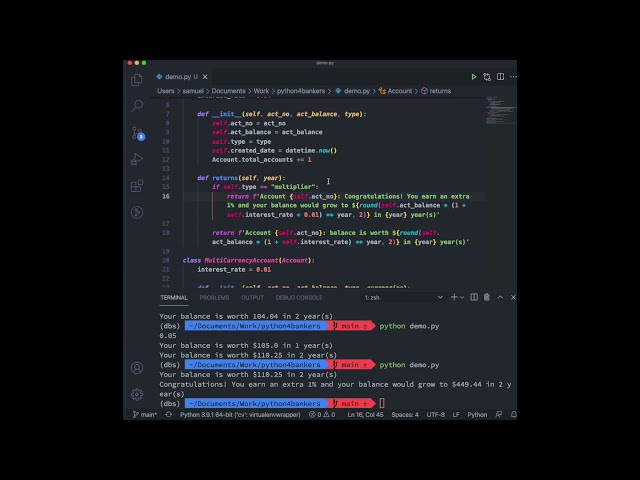Select the demo.py editor tab
The image size is (640, 480).
click(x=181, y=77)
